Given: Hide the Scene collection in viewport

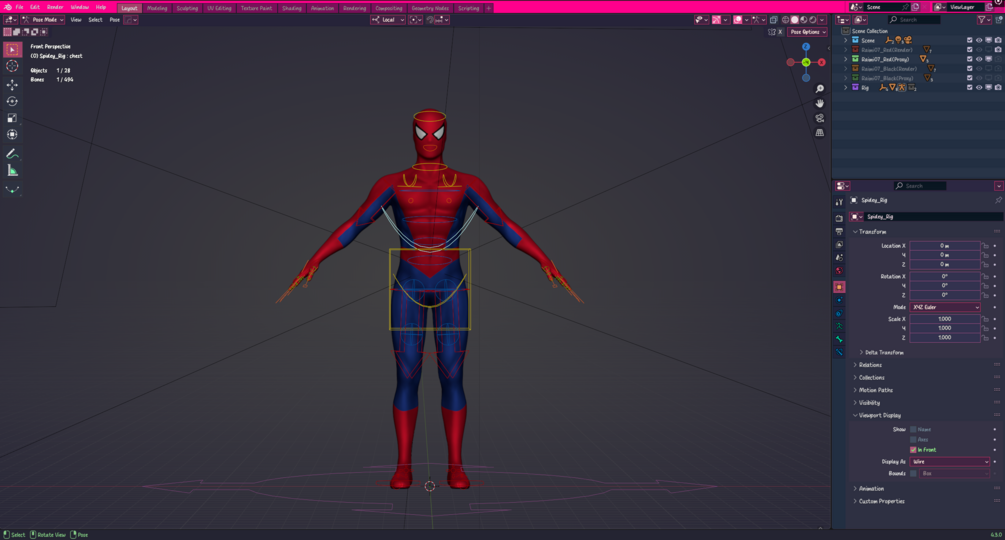Looking at the screenshot, I should point(979,40).
